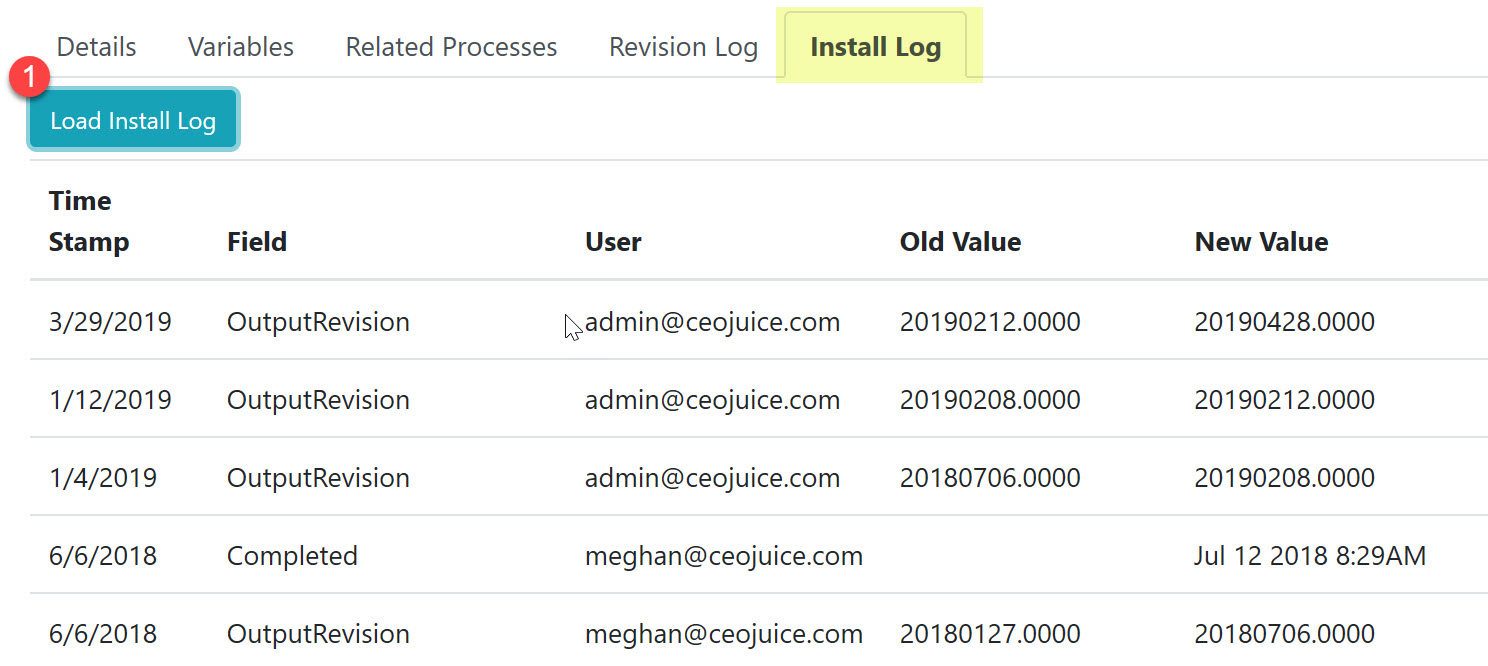Select the 1/4/2019 time stamp cell

pyautogui.click(x=102, y=478)
